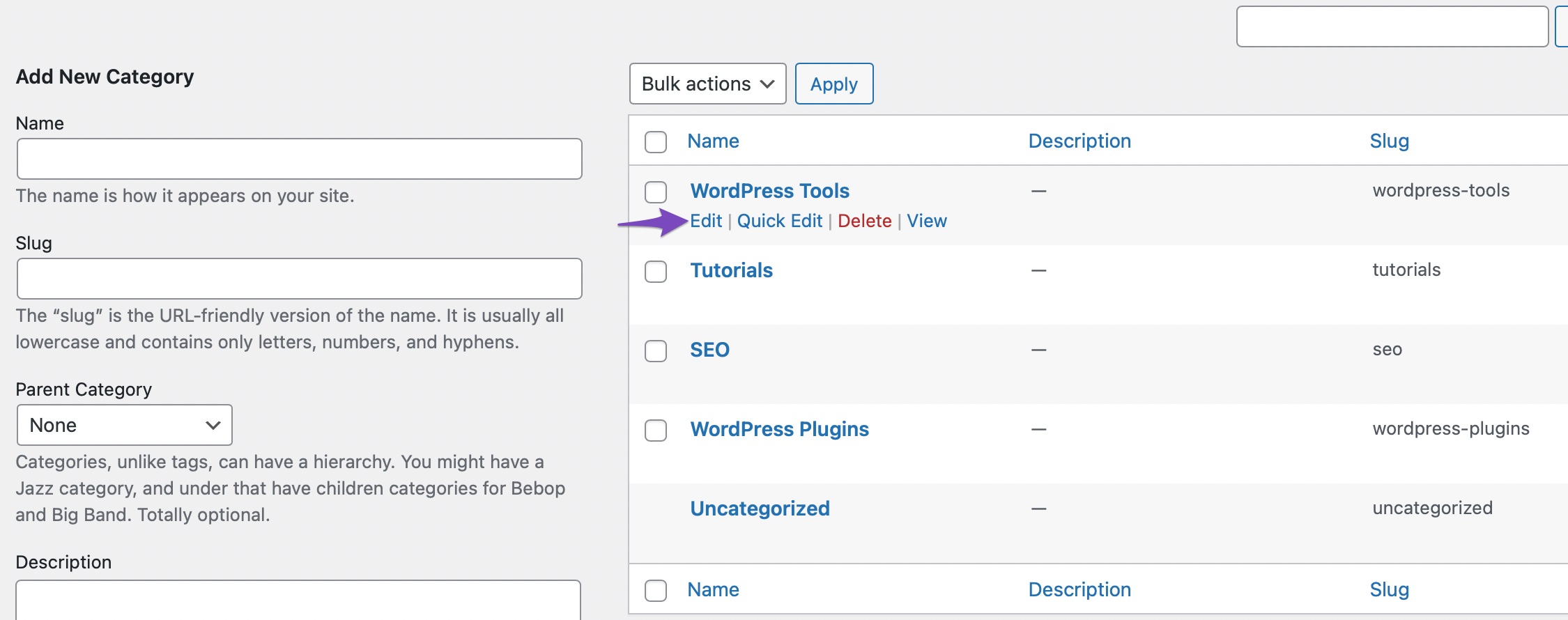This screenshot has height=620, width=1568.
Task: Select the SEO category checkbox
Action: 656,350
